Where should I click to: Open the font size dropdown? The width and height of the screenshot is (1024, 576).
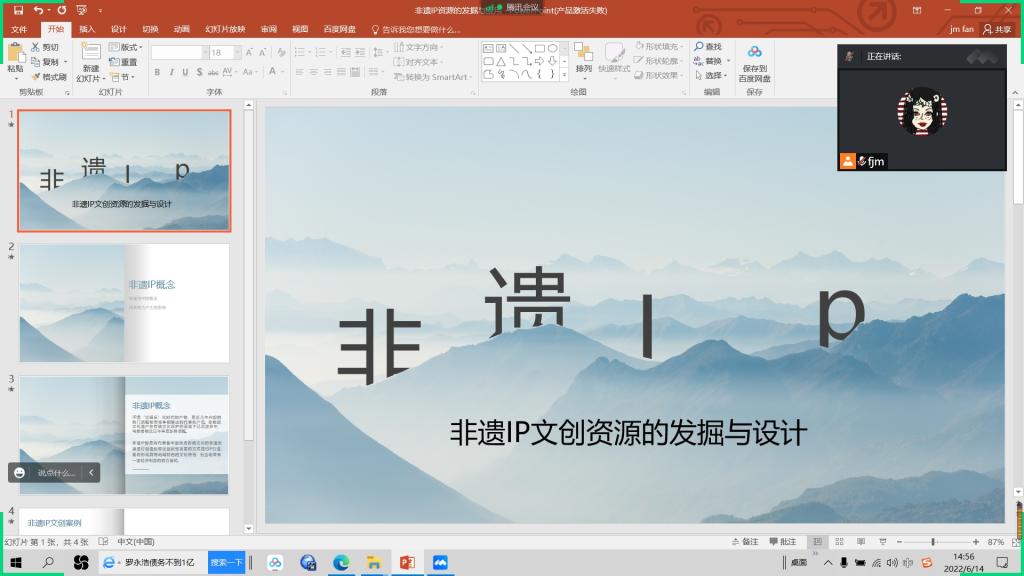click(236, 52)
